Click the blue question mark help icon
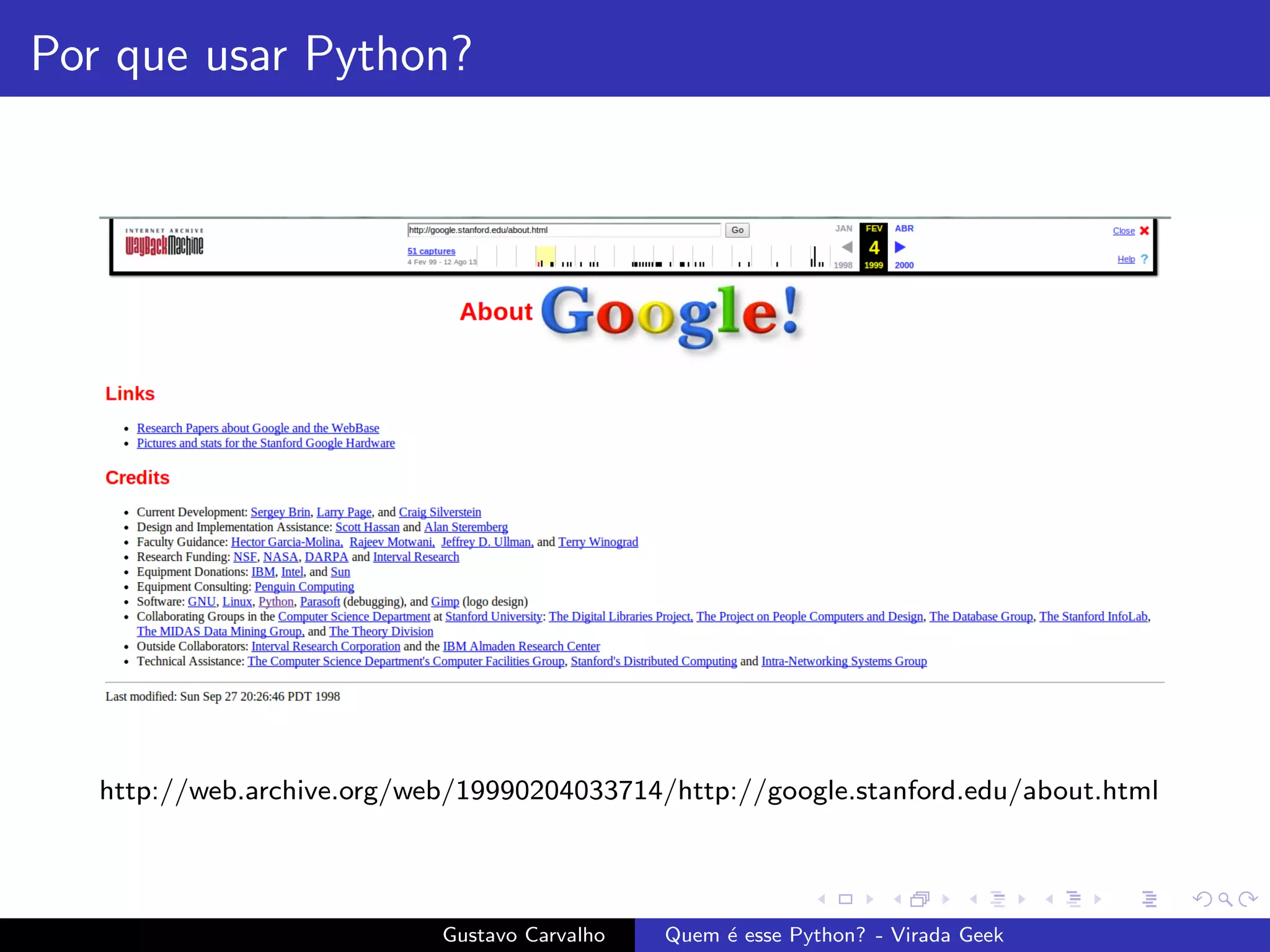 point(1144,259)
